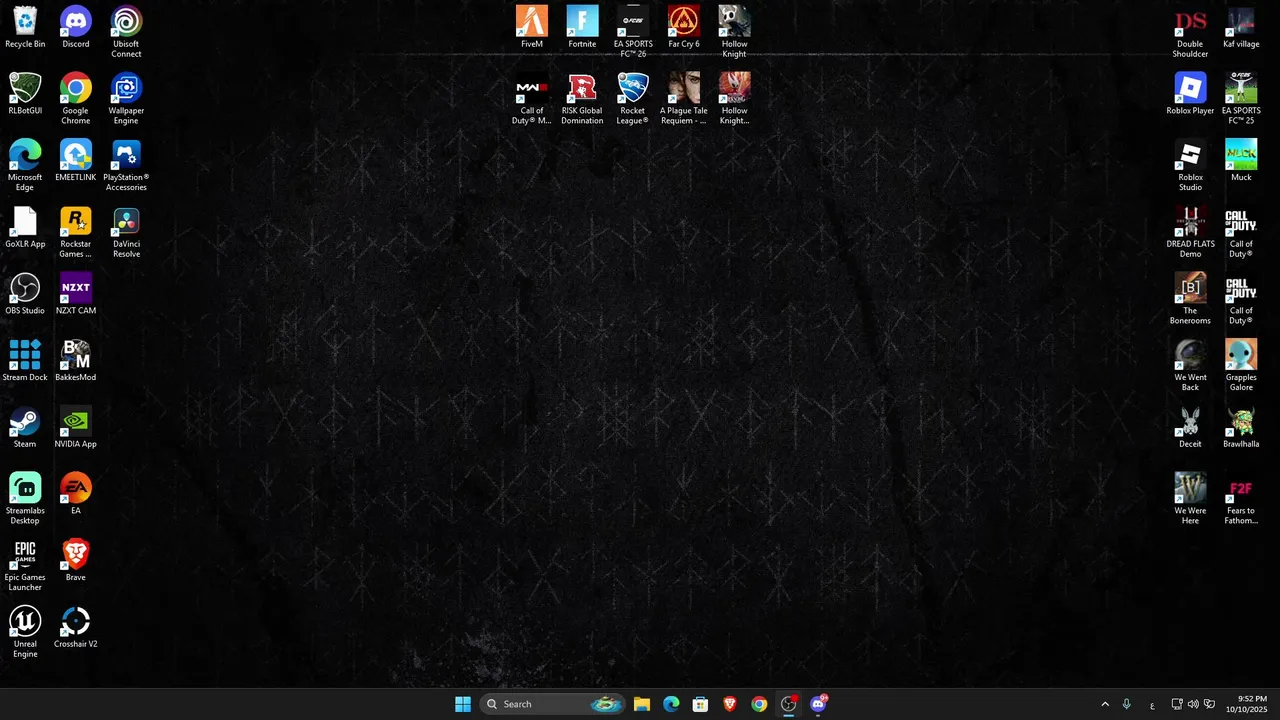
Task: Launch Steam from the desktop
Action: click(x=25, y=428)
